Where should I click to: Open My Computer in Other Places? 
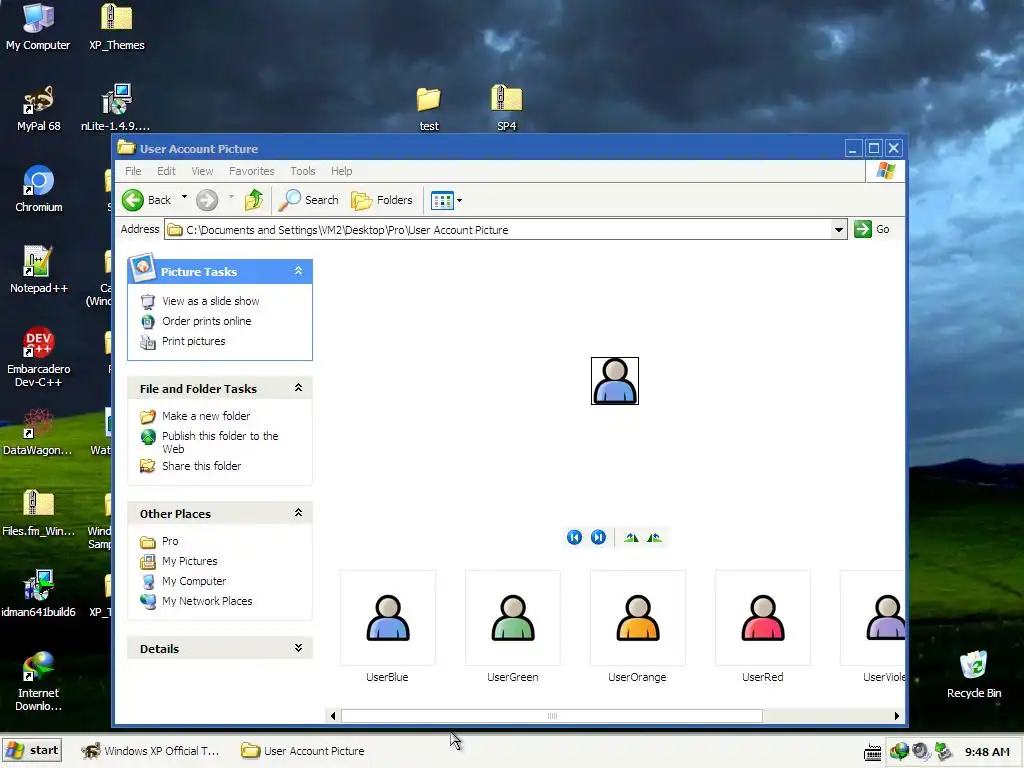pos(194,581)
